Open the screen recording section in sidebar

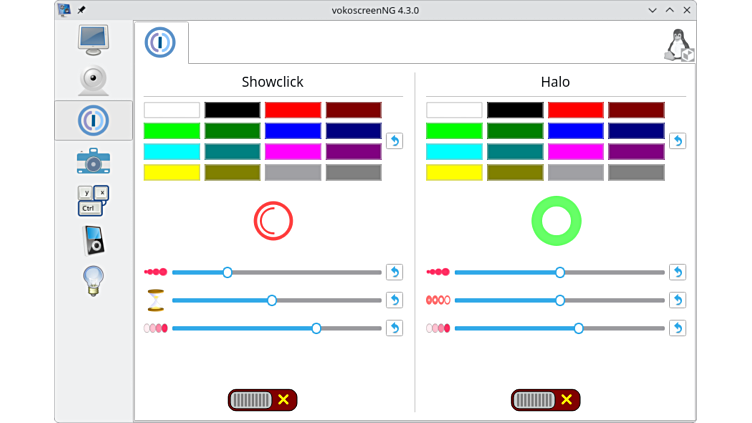(93, 40)
